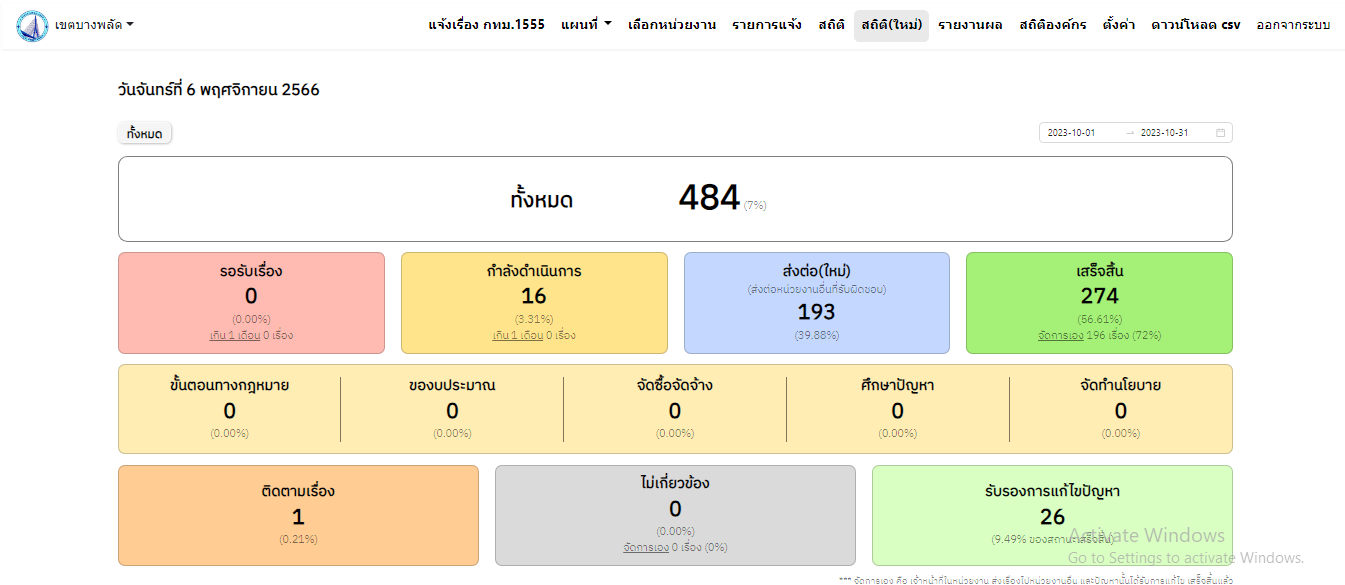1345x585 pixels.
Task: Click the end date field 2023-10-31
Action: [1164, 133]
